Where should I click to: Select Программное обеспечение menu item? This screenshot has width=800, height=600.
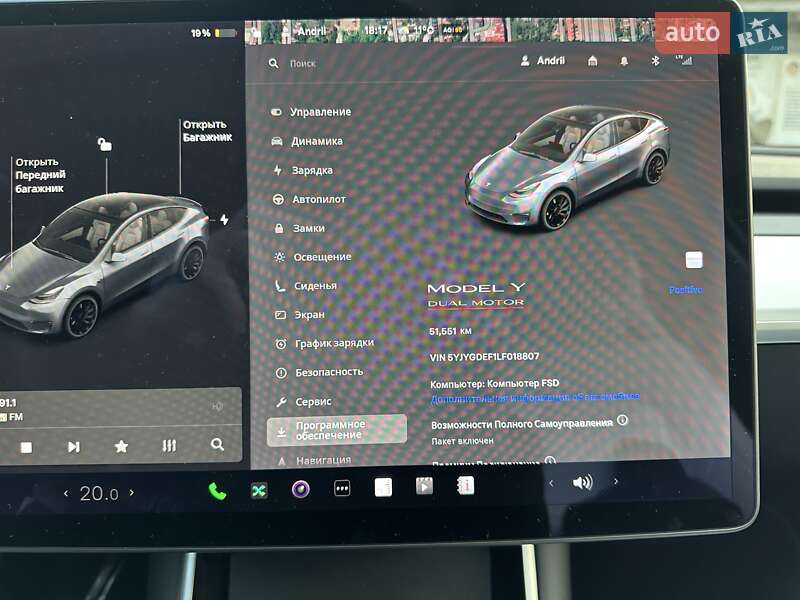(x=337, y=430)
